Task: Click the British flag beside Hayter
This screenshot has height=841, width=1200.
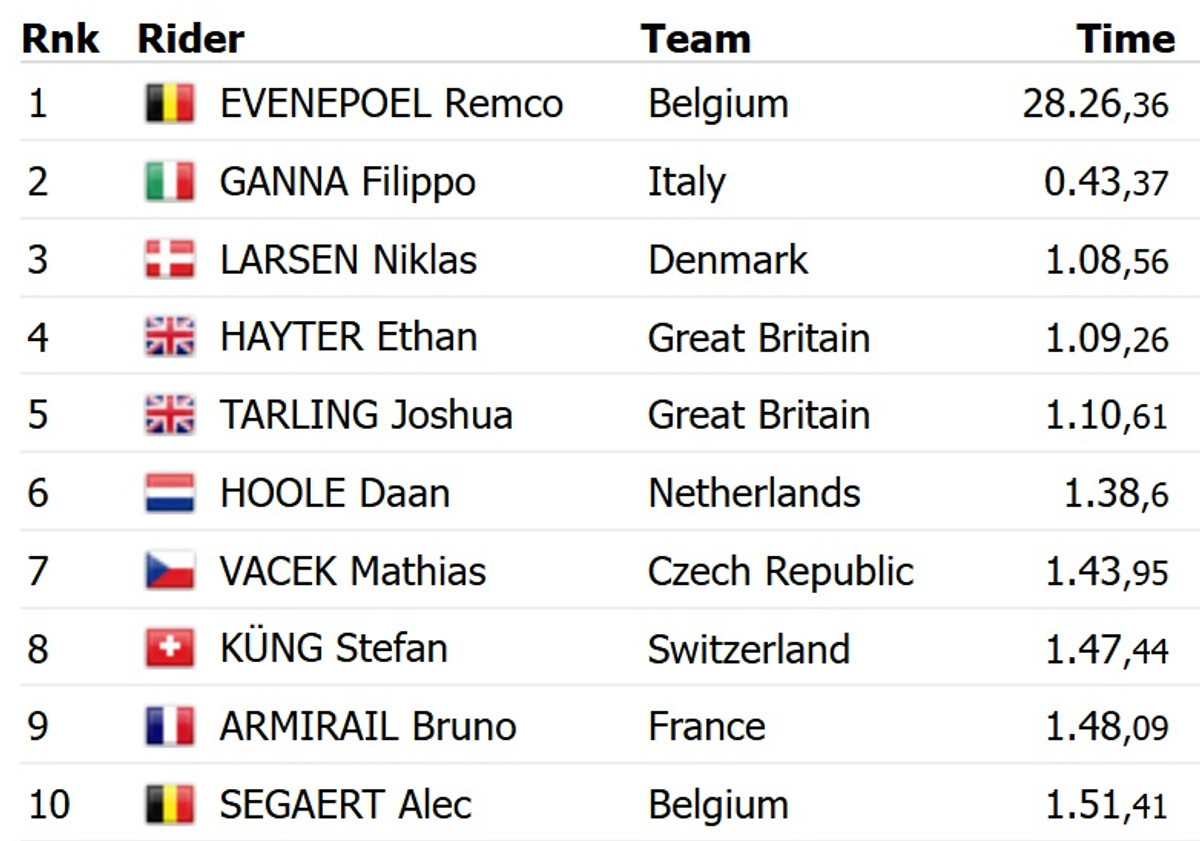Action: (169, 338)
